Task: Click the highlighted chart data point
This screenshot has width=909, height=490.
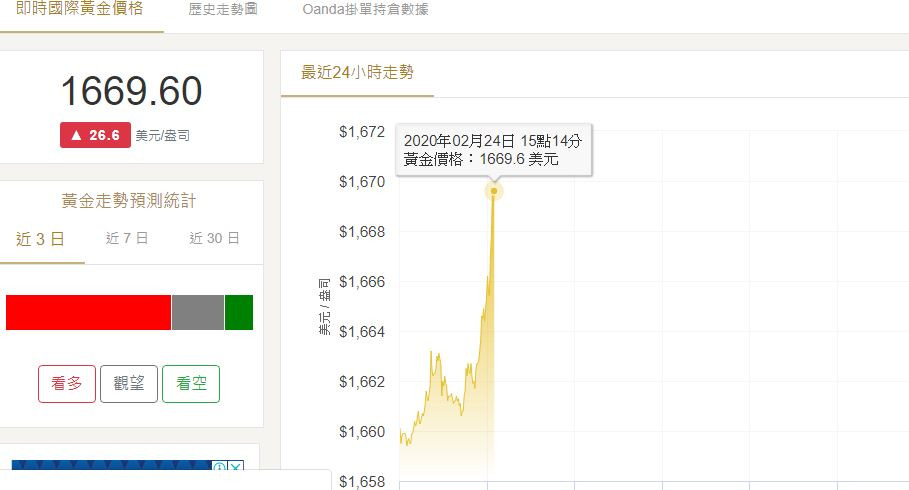Action: tap(494, 191)
